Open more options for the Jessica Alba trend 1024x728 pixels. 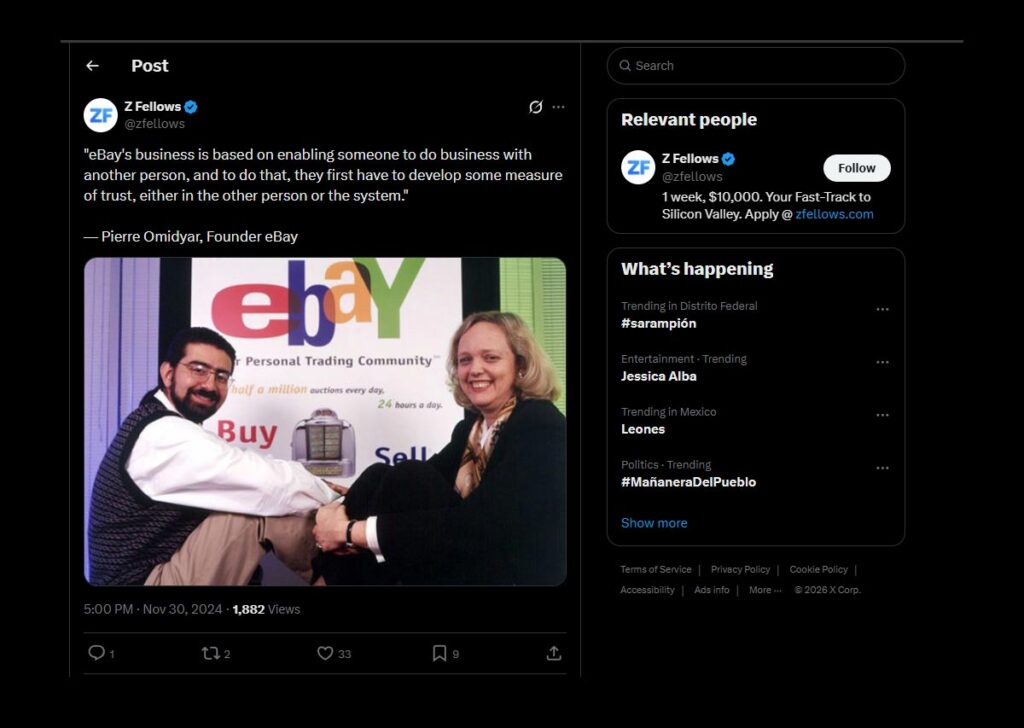882,363
